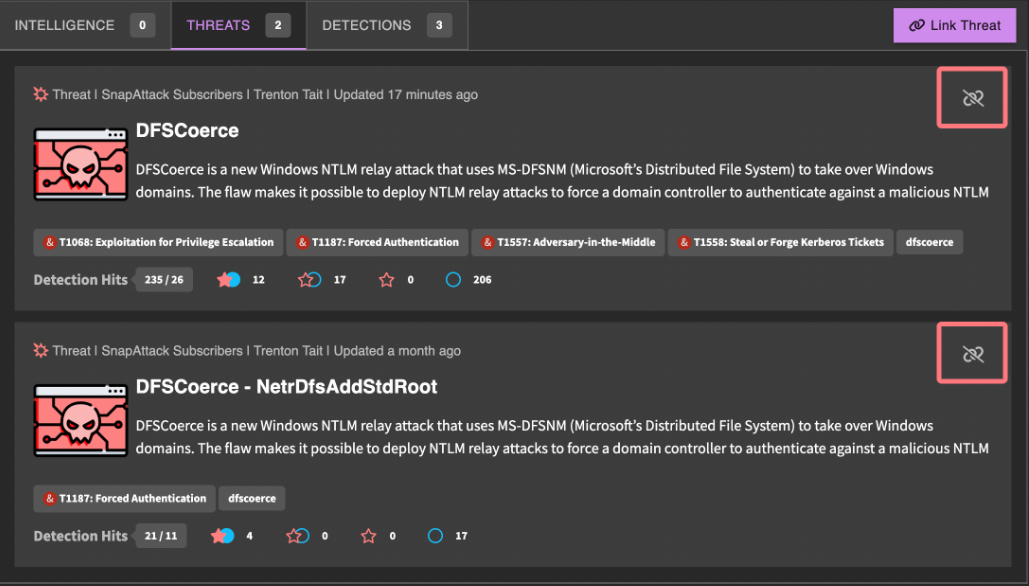Unlink the DFSCoerce - NetrDfsAddStdRoot threat
1029x586 pixels.
click(x=972, y=354)
